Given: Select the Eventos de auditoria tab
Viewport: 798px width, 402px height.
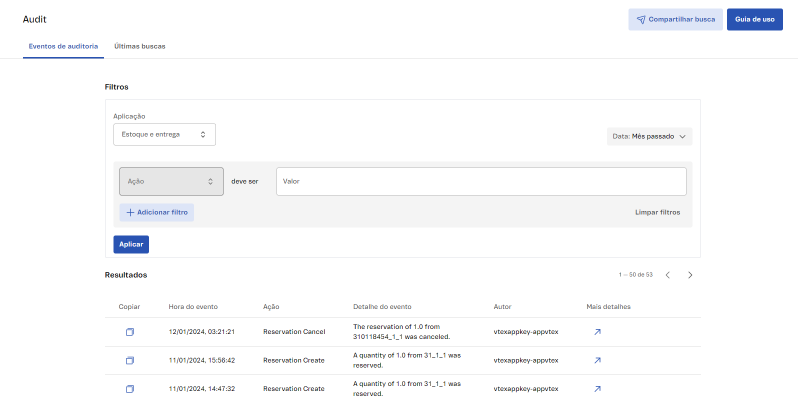Looking at the screenshot, I should pyautogui.click(x=63, y=47).
